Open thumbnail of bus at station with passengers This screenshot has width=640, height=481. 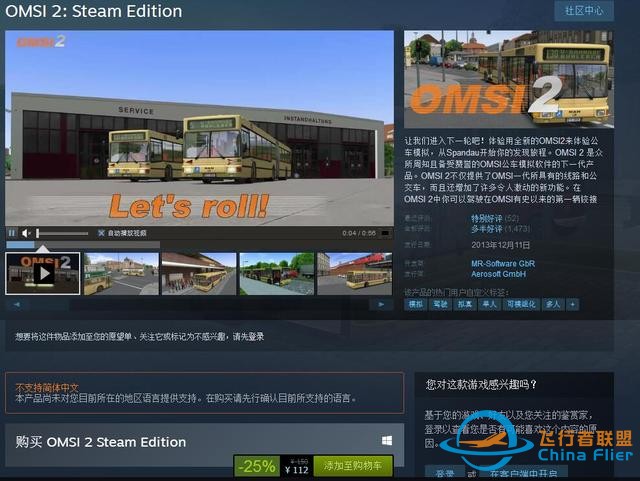coord(199,274)
